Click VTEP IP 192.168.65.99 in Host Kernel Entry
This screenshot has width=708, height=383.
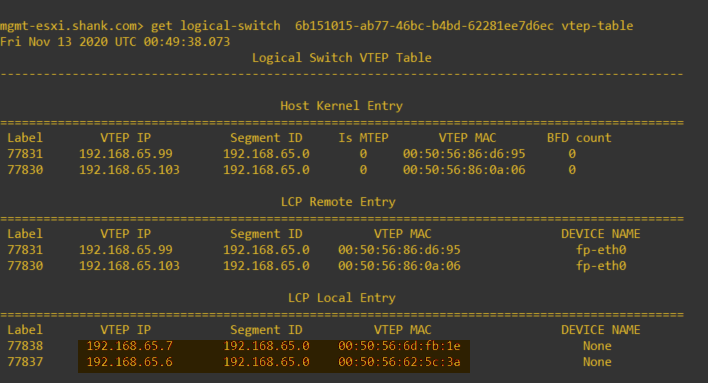[x=126, y=154]
